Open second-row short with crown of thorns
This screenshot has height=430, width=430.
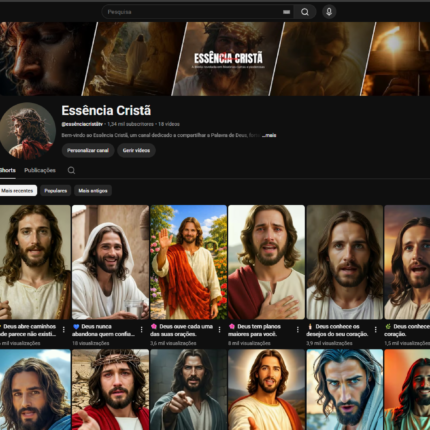pos(110,390)
